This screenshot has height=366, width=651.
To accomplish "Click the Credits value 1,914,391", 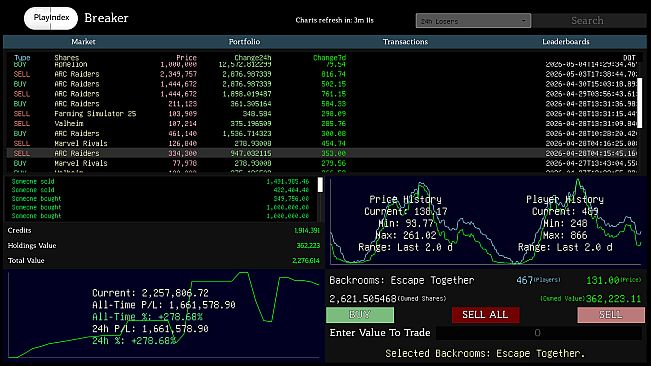I will (307, 230).
